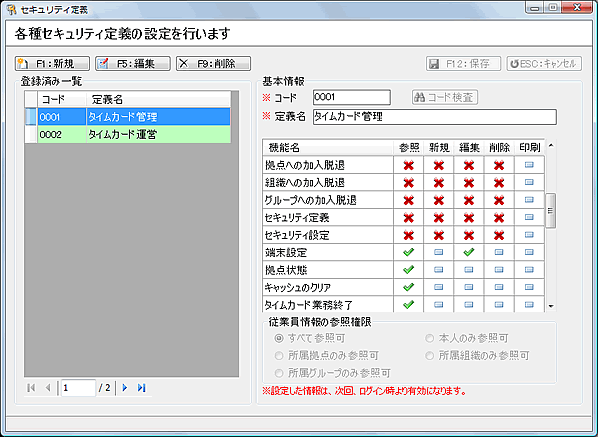Screen dimensions: 598x437
Task: Click the 定義名 text field
Action: (435, 117)
